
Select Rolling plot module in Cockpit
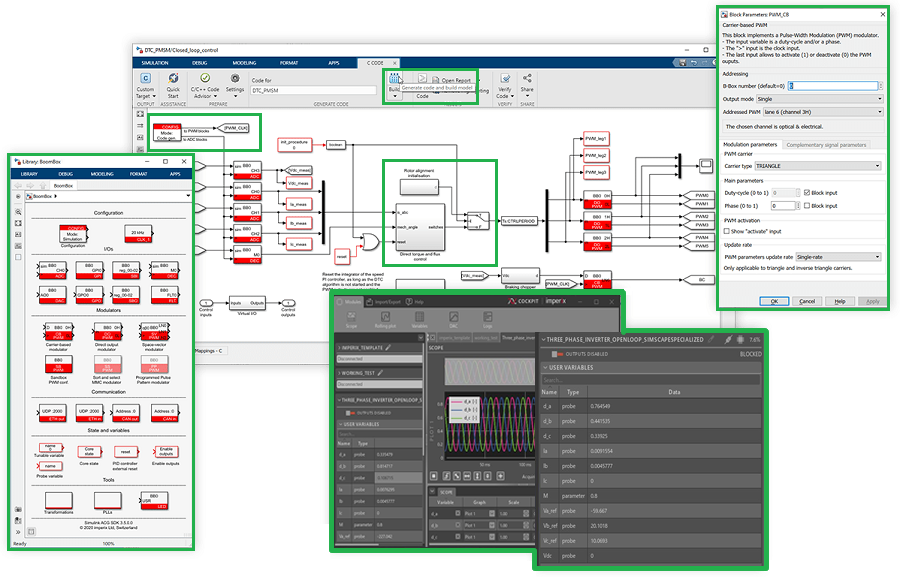click(x=385, y=320)
